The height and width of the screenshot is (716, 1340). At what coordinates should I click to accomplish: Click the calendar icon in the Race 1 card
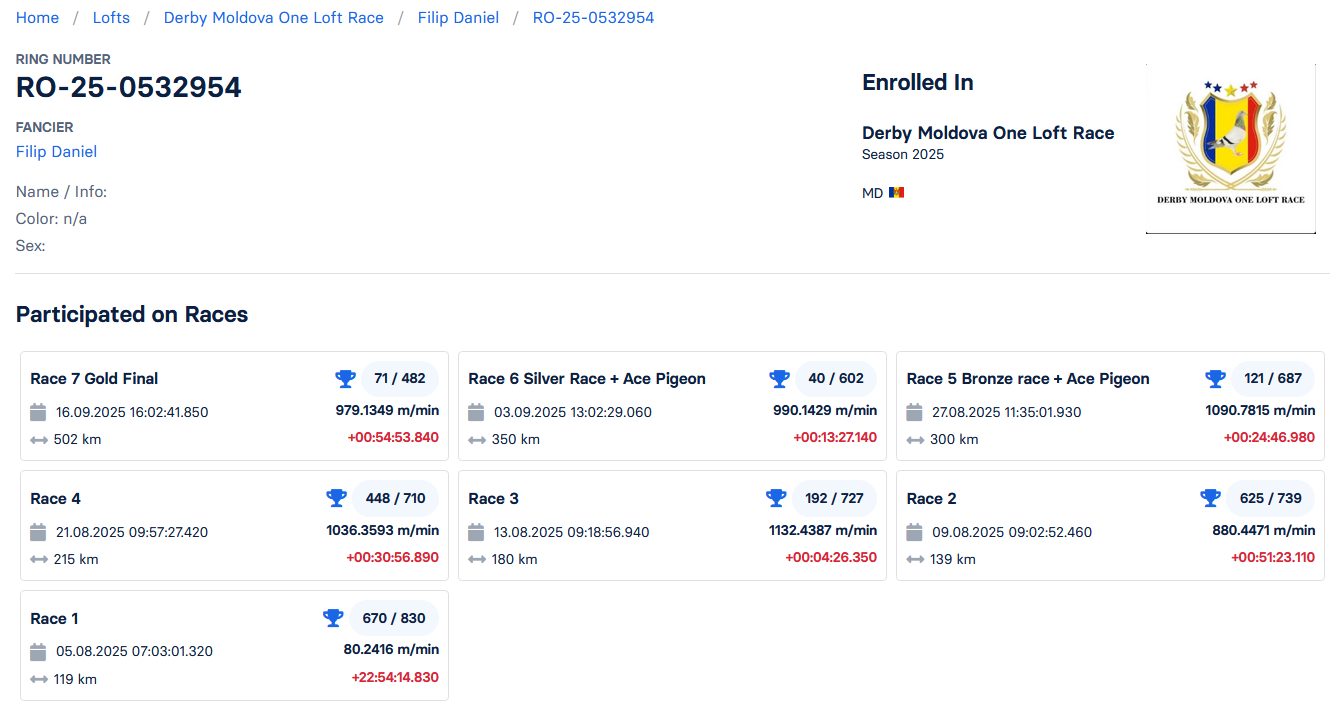tap(39, 652)
